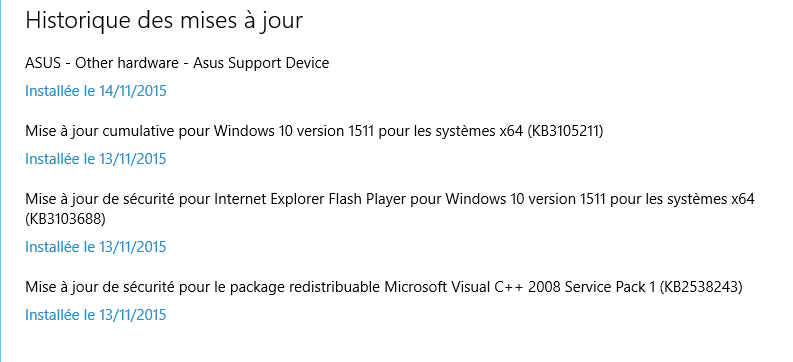
Task: Click the (KB3103688) text on its own line
Action: (x=65, y=219)
